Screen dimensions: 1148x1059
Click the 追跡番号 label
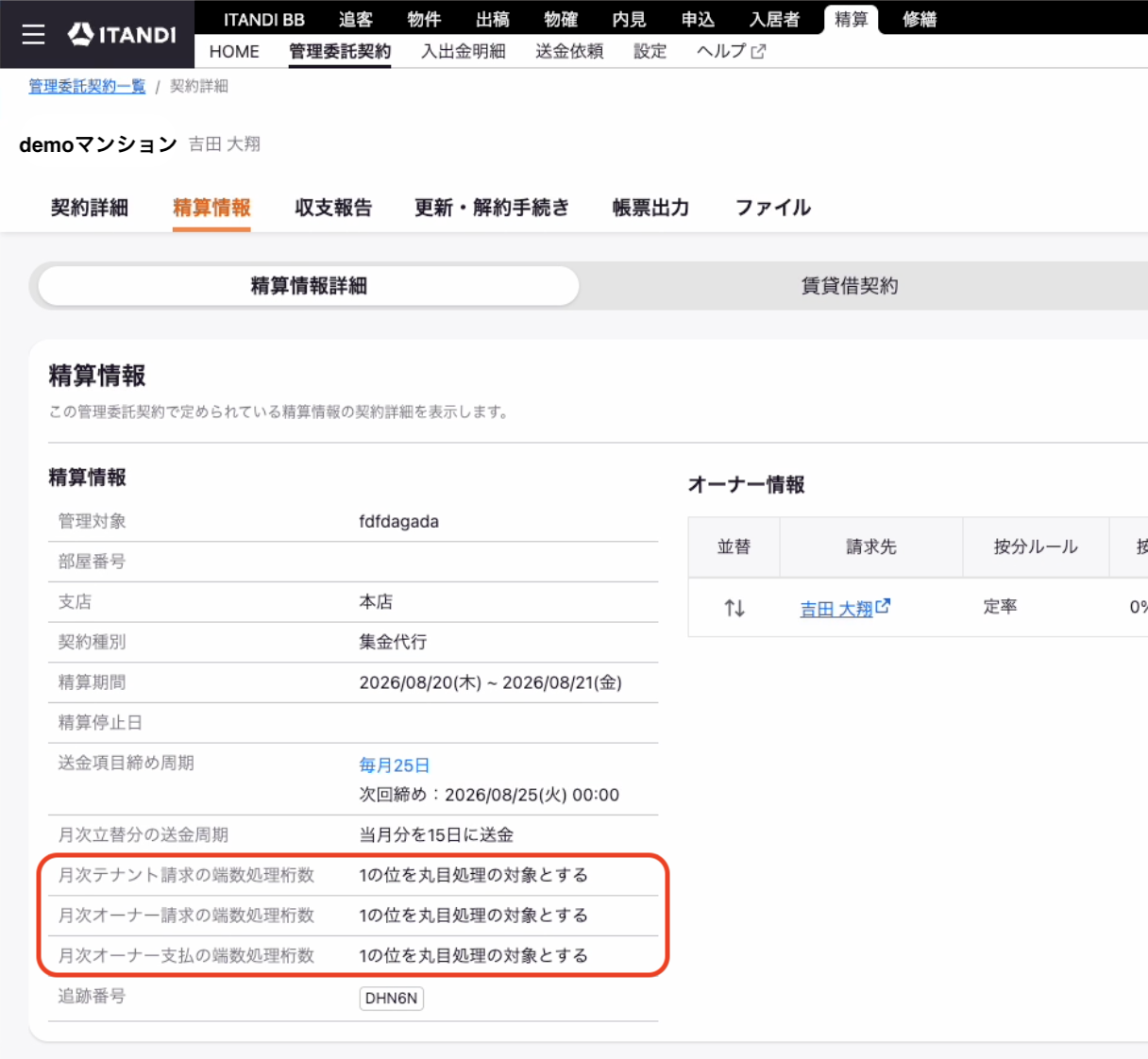[92, 996]
